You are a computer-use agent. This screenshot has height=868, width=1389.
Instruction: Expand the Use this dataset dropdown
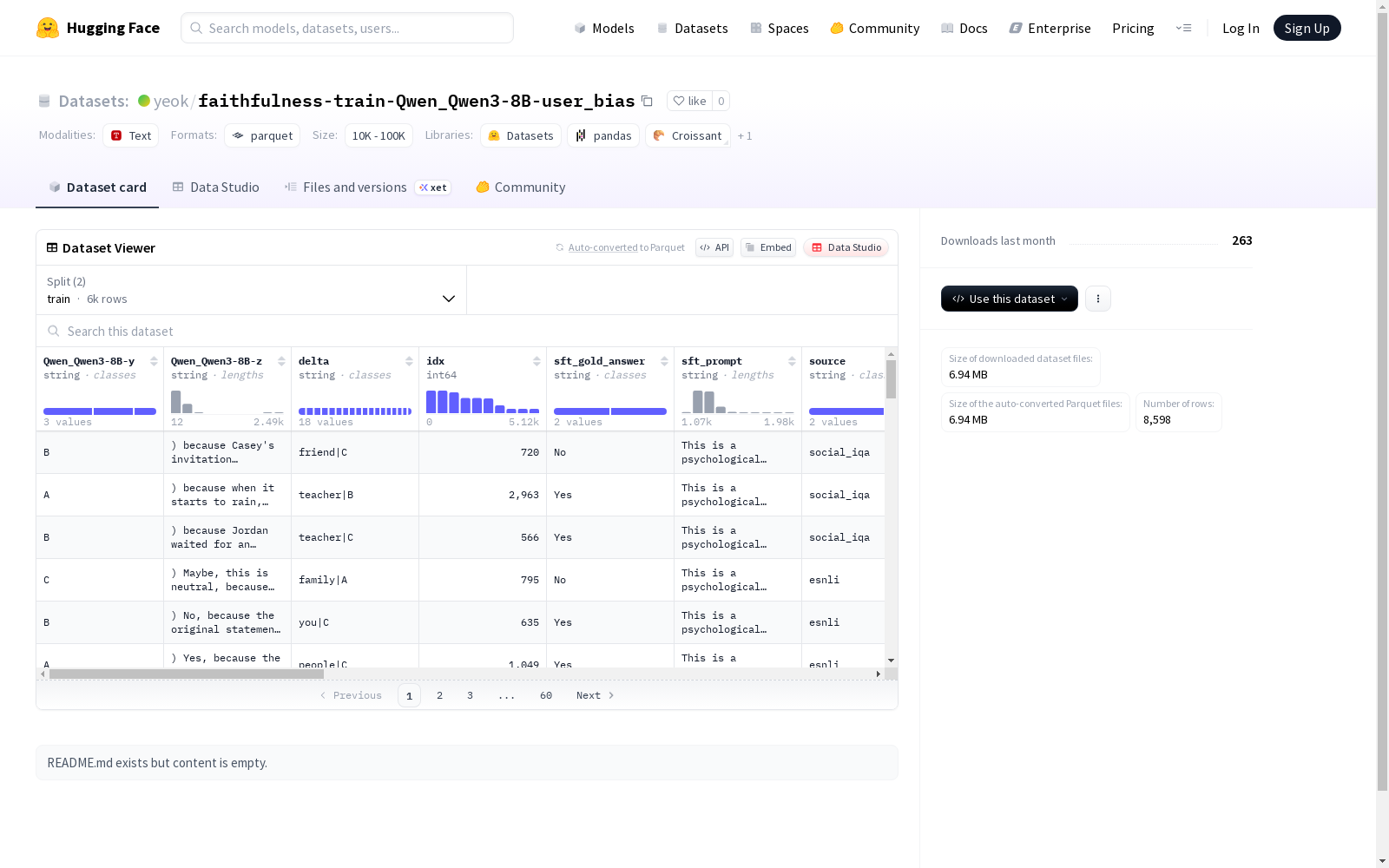[x=1010, y=299]
